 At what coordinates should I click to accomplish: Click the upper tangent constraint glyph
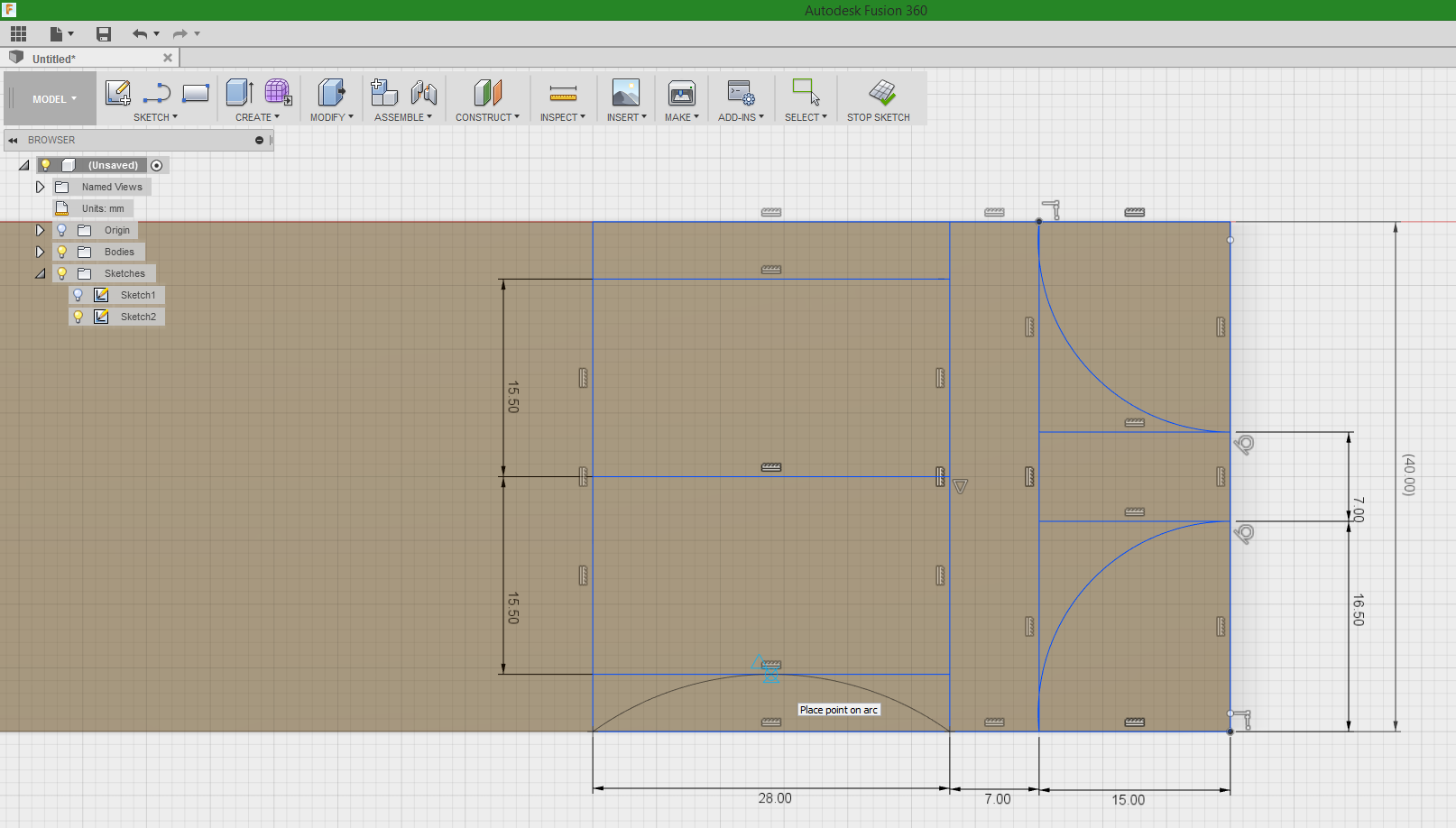1244,444
